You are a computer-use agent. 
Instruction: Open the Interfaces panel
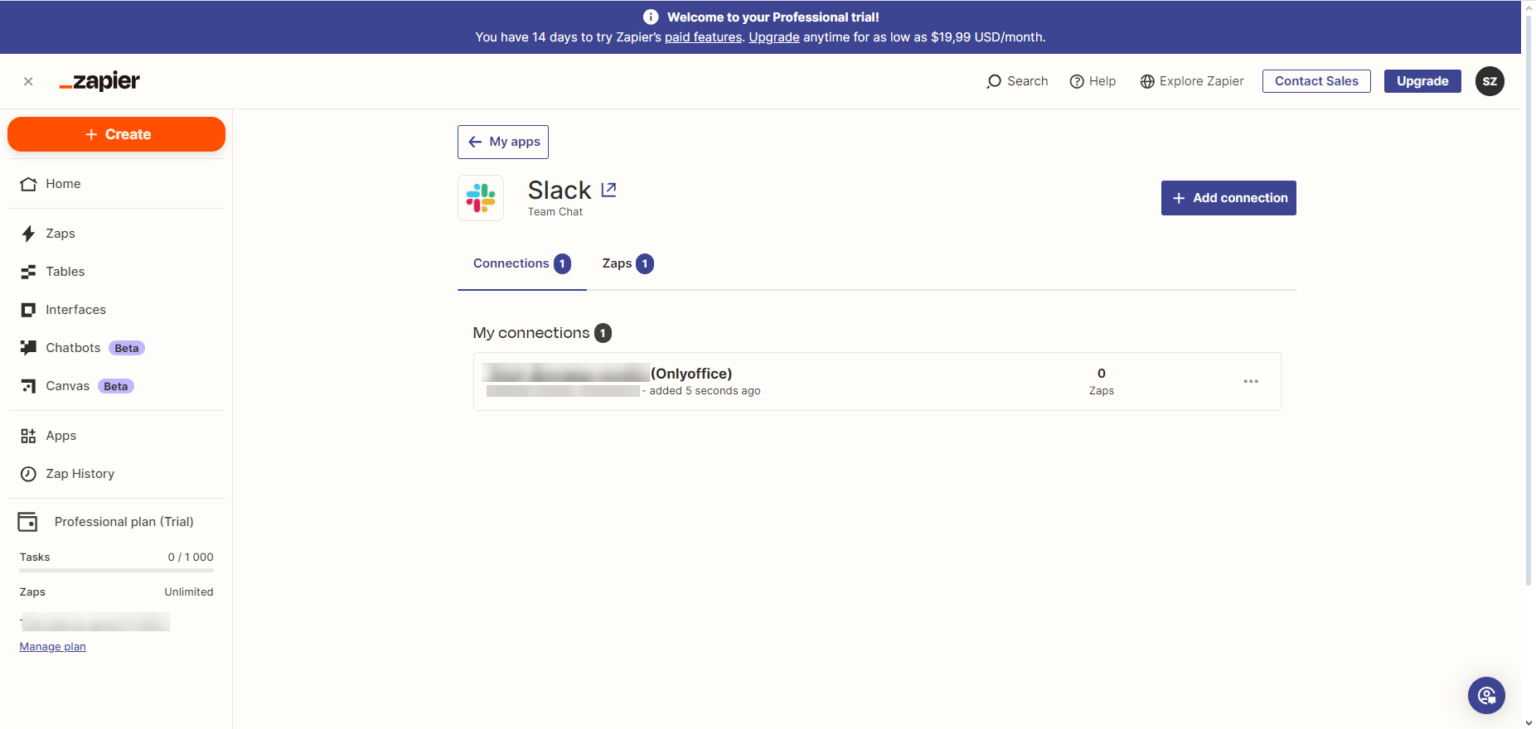(75, 309)
